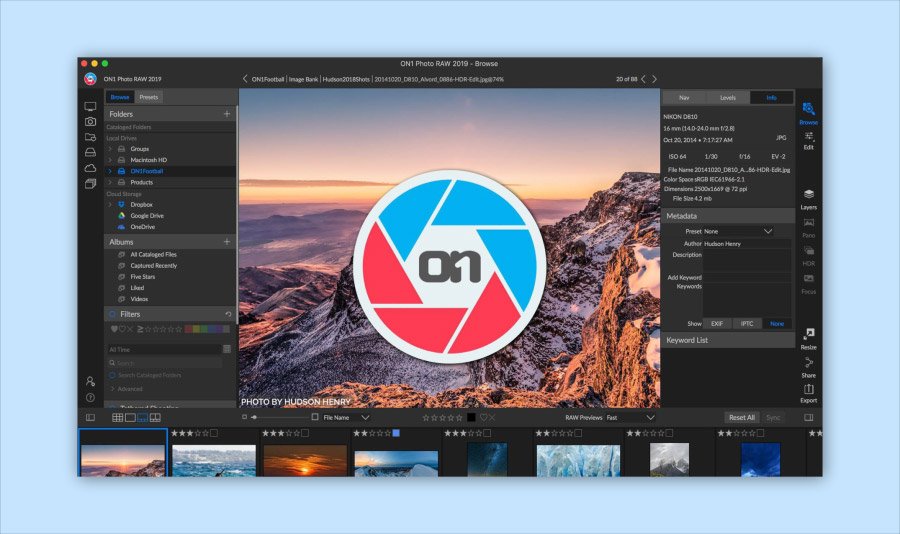Open the RAW Previews Fast dropdown
900x534 pixels.
click(x=630, y=417)
